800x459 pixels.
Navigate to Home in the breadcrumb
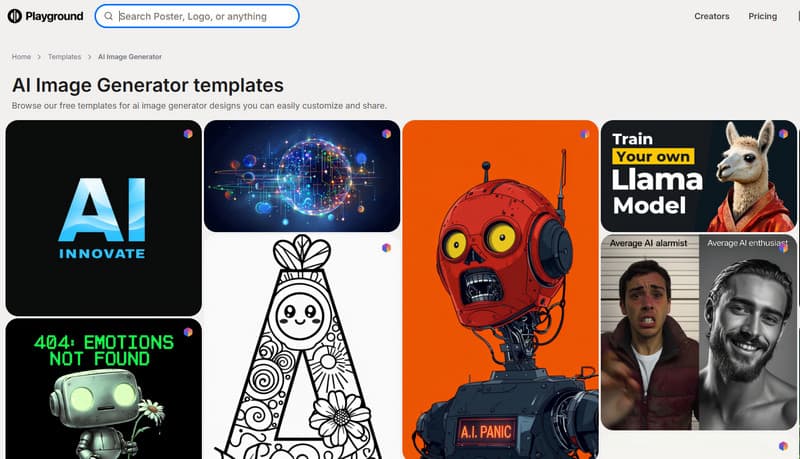(x=21, y=57)
